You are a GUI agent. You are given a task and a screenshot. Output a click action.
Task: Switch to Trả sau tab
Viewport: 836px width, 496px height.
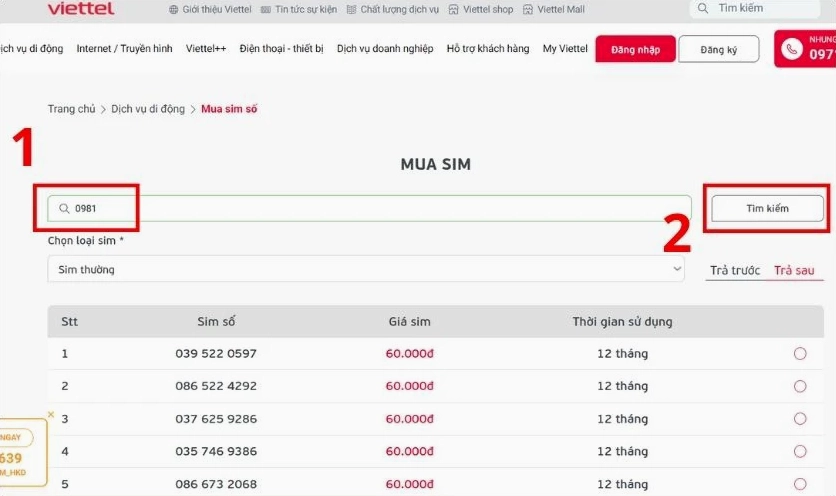pos(794,270)
